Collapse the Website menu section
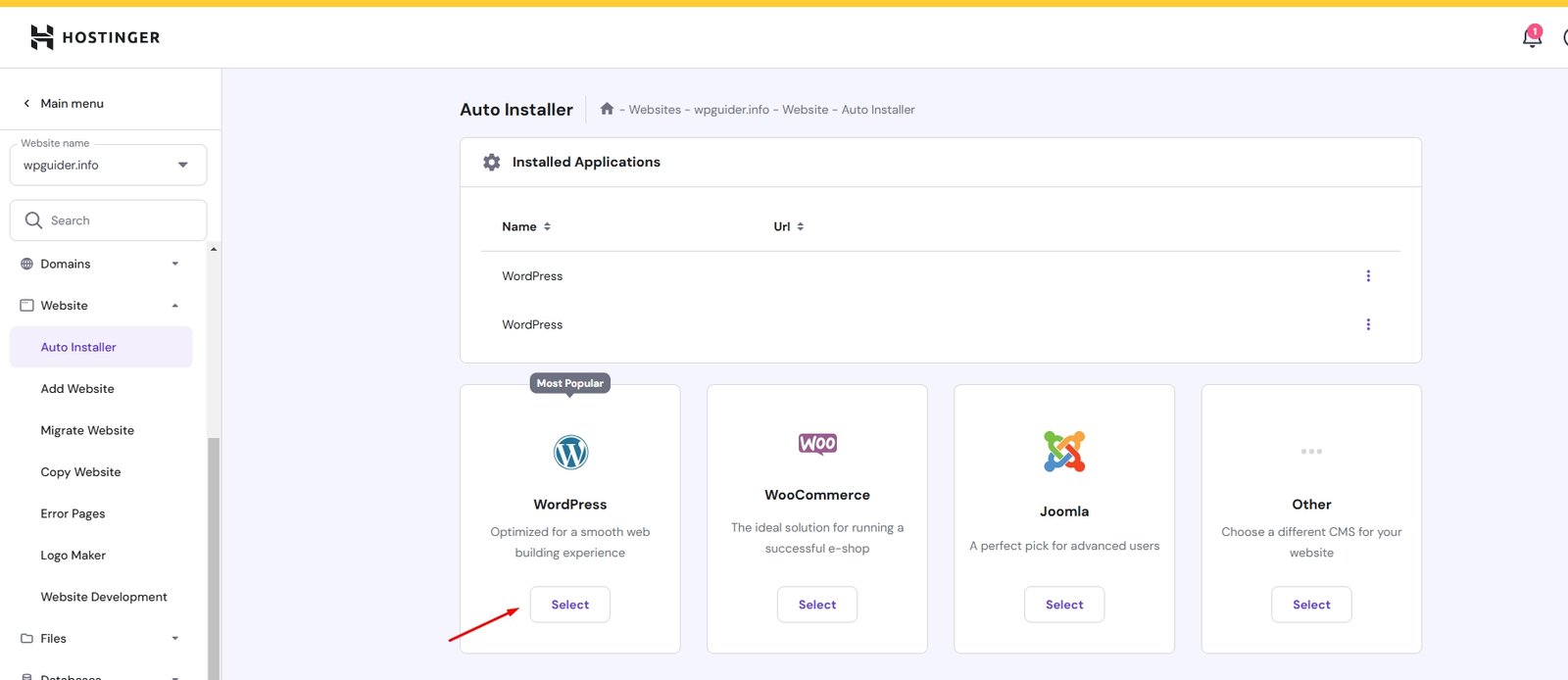1568x680 pixels. pyautogui.click(x=175, y=306)
